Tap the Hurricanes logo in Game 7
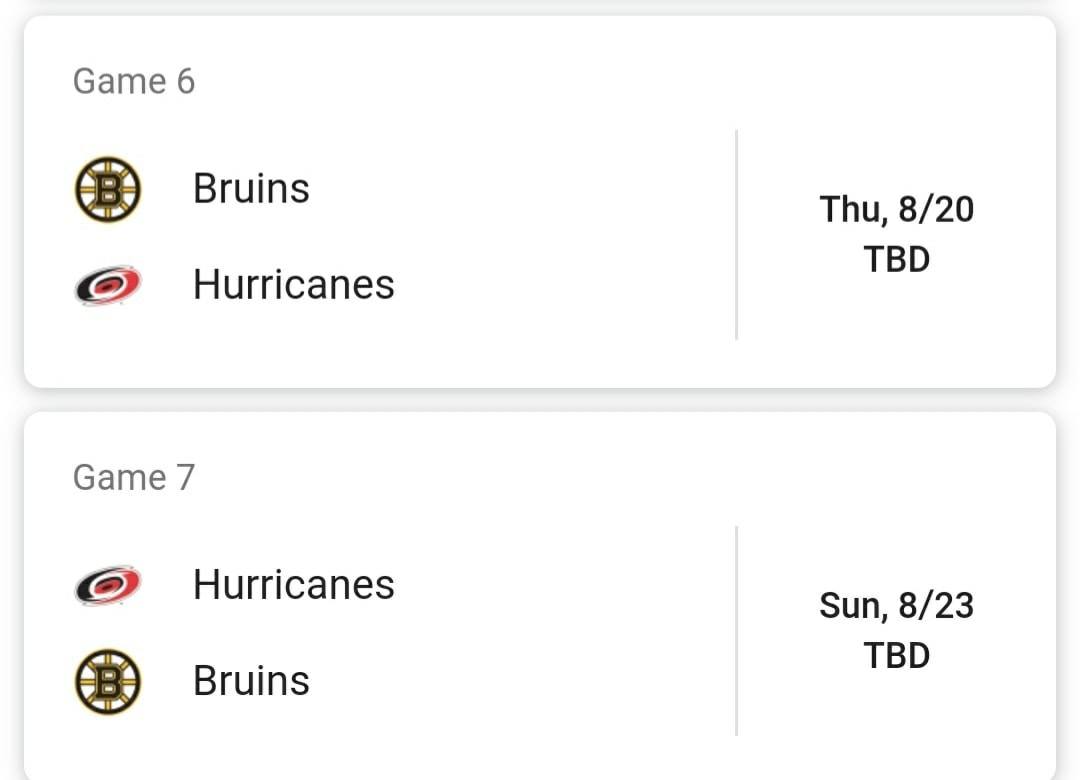Image resolution: width=1080 pixels, height=780 pixels. pos(107,585)
